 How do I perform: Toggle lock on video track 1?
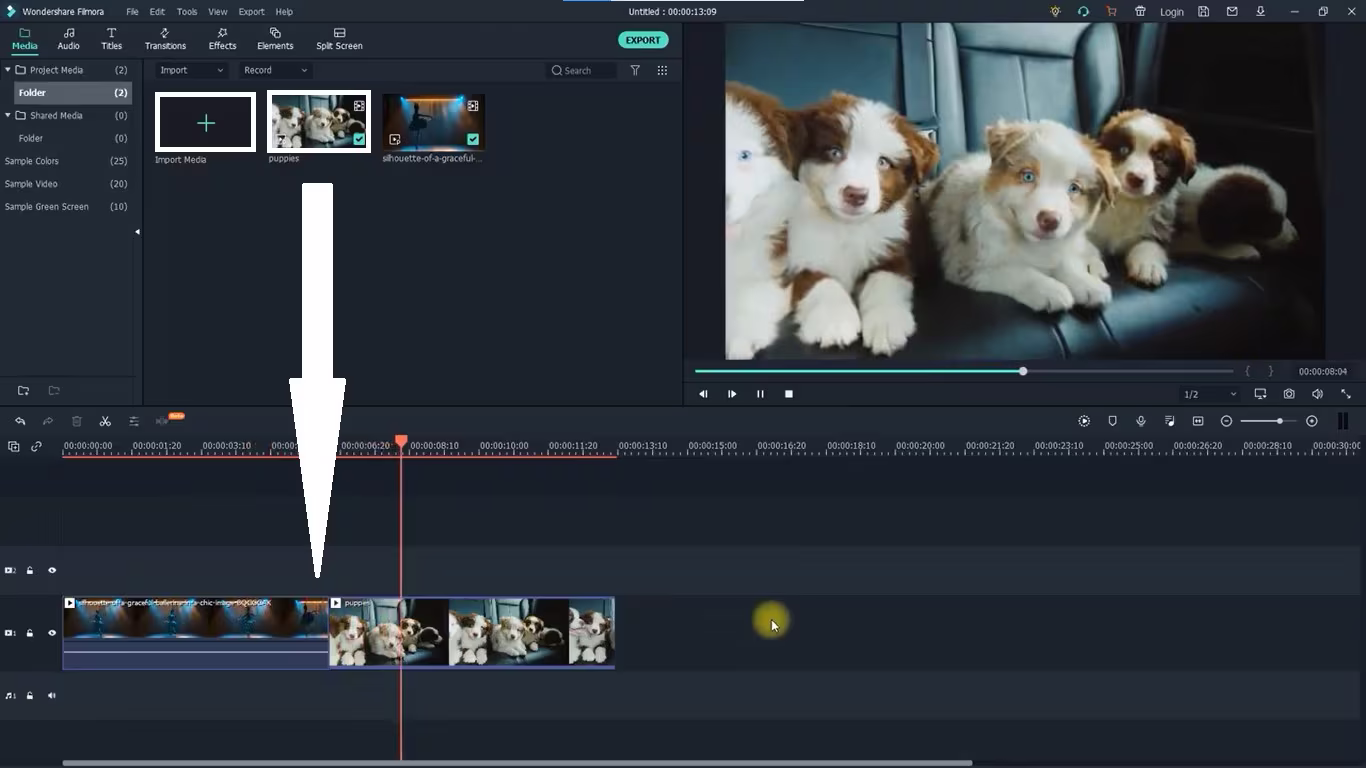30,633
